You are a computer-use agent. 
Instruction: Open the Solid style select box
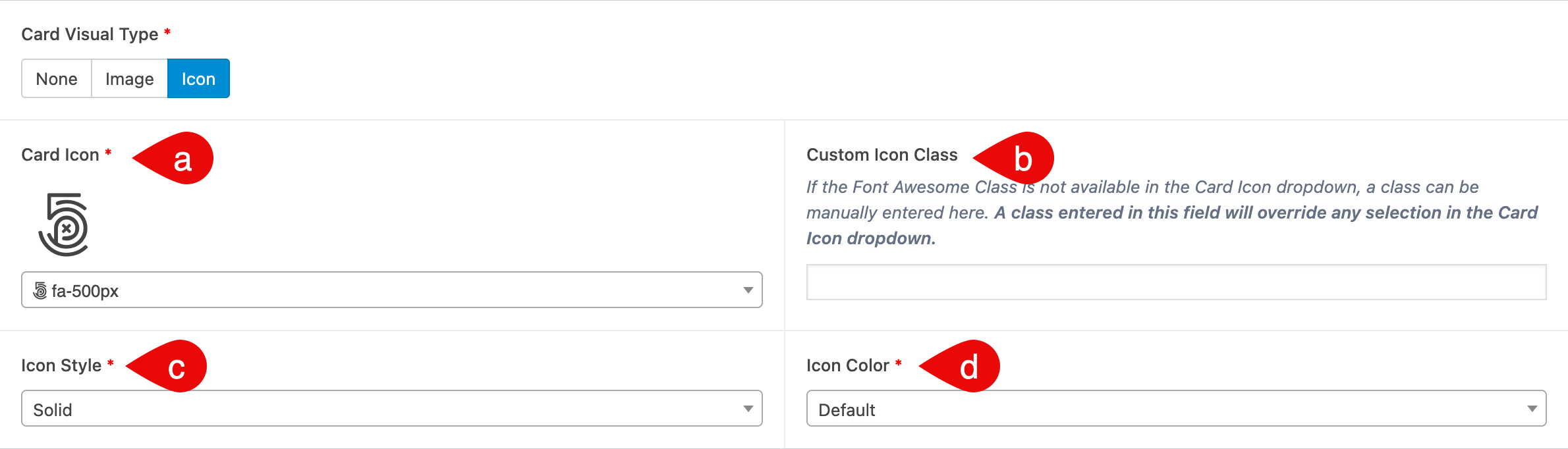392,409
